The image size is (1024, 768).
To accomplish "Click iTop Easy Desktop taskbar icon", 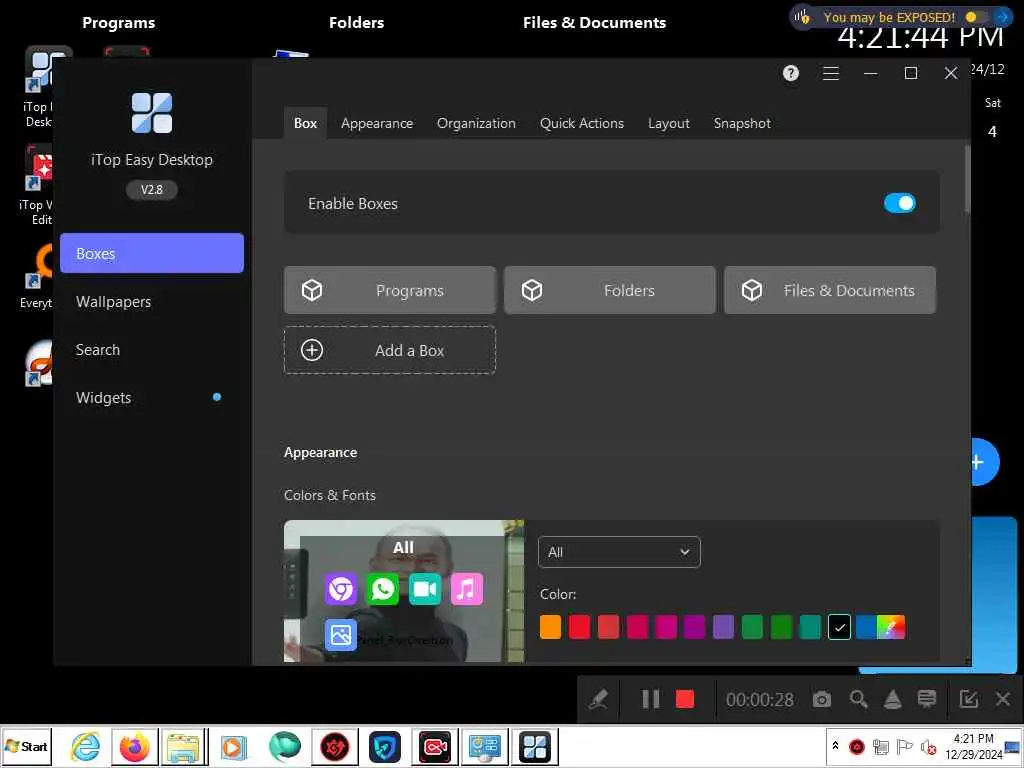I will (535, 746).
